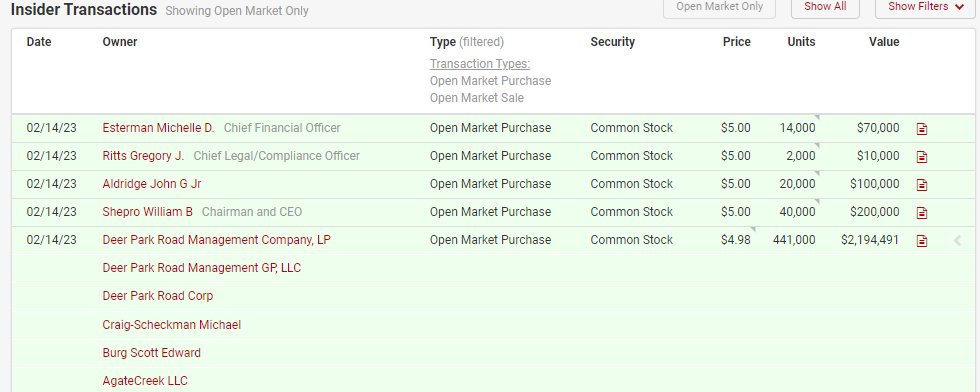The width and height of the screenshot is (980, 392).
Task: Open Ritts Gregory J. owner profile
Action: 143,156
